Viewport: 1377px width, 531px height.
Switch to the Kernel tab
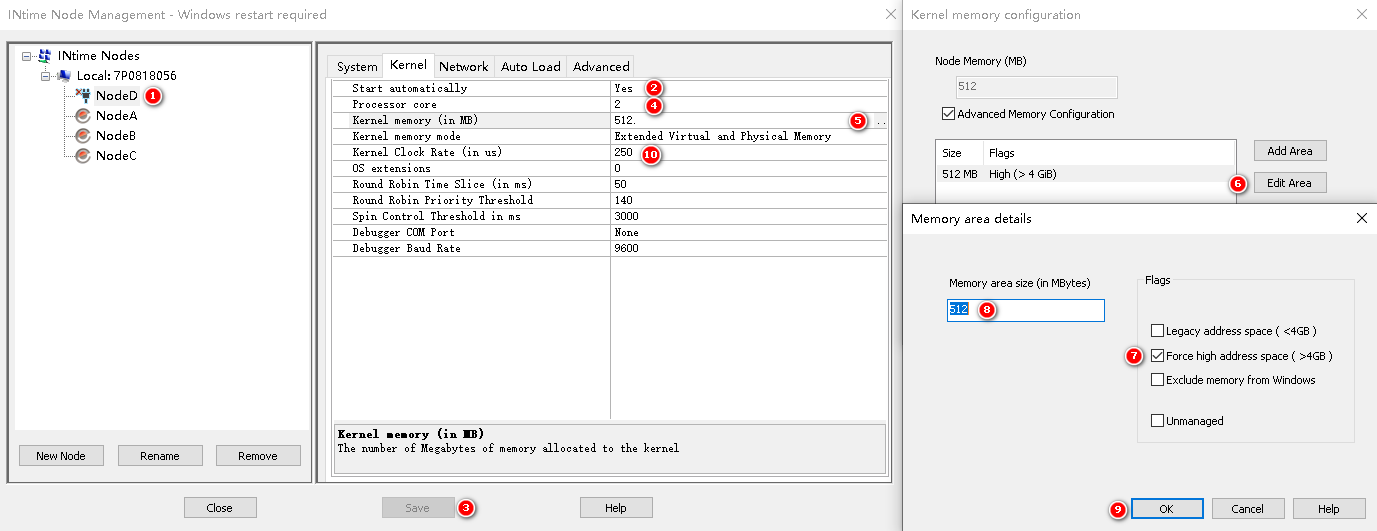(408, 66)
